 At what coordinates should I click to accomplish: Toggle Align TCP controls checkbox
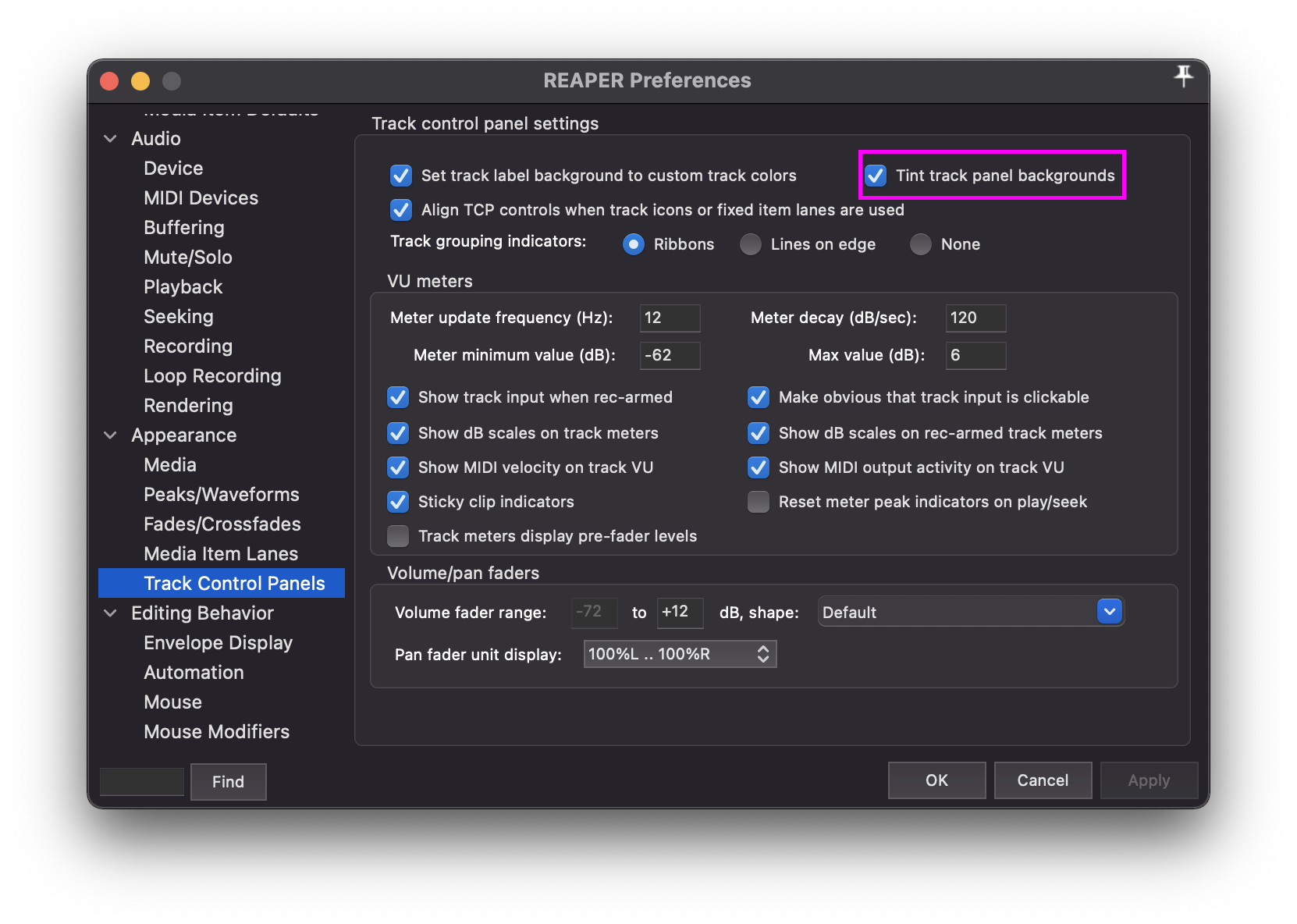[401, 210]
